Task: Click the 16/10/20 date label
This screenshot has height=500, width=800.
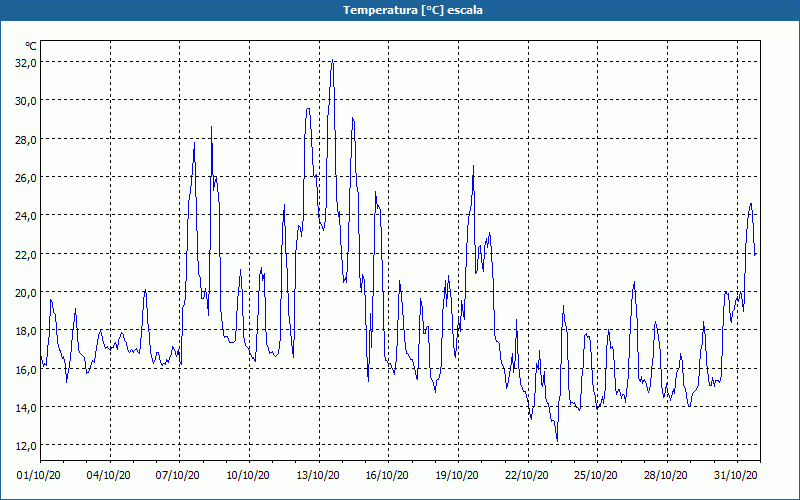Action: [x=387, y=475]
